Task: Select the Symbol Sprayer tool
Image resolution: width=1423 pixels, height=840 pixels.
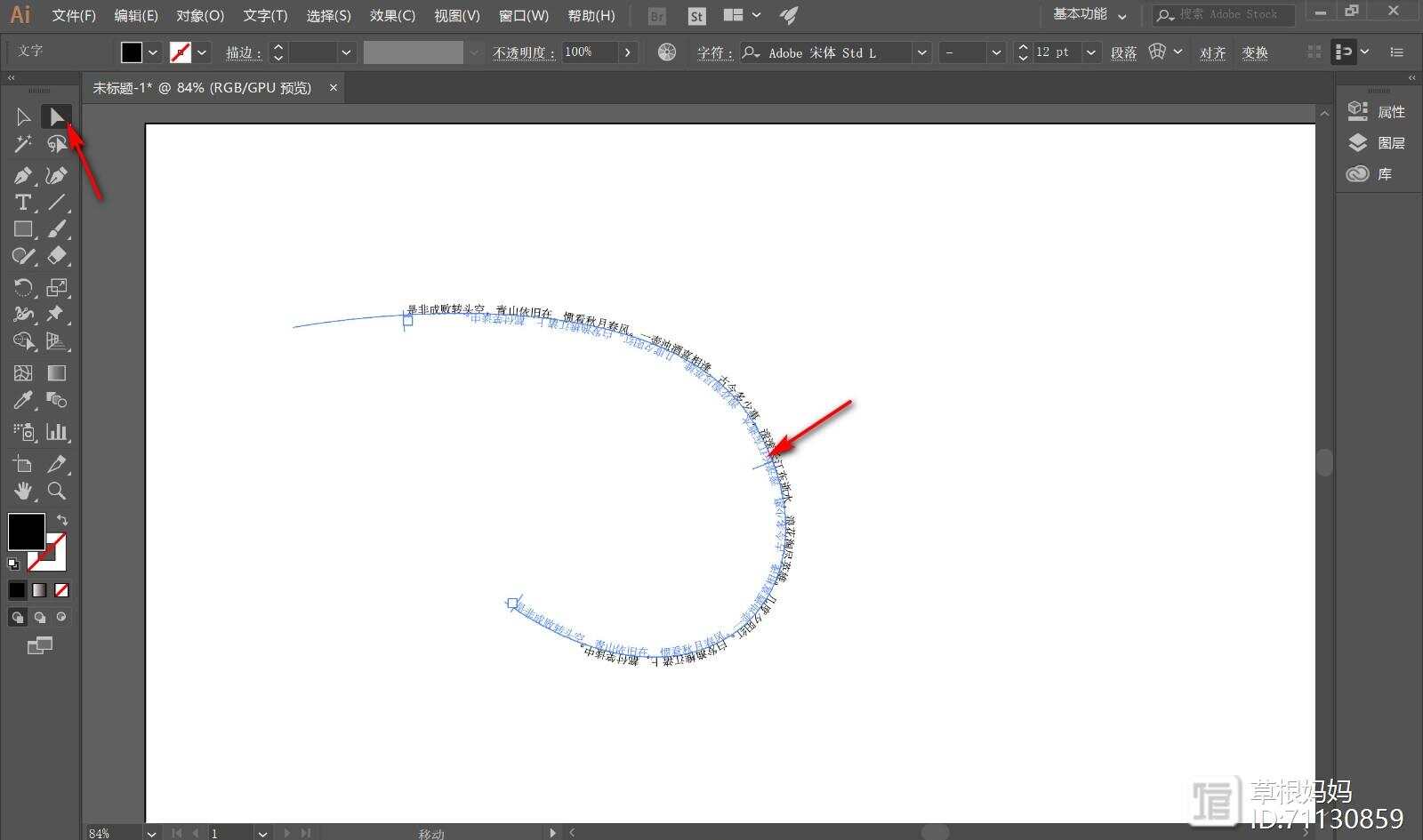Action: click(x=23, y=432)
